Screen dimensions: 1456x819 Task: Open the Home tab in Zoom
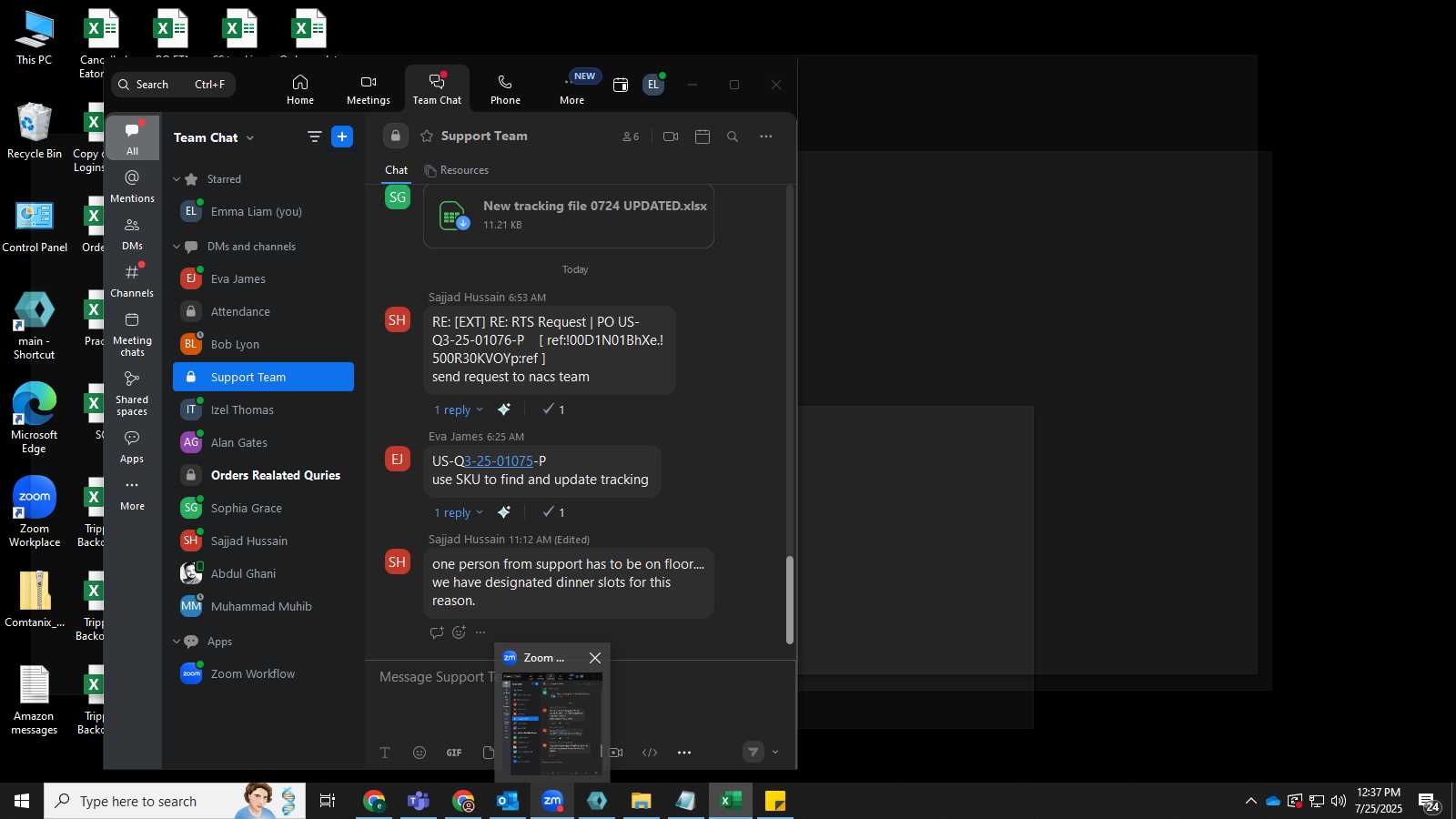[x=300, y=89]
